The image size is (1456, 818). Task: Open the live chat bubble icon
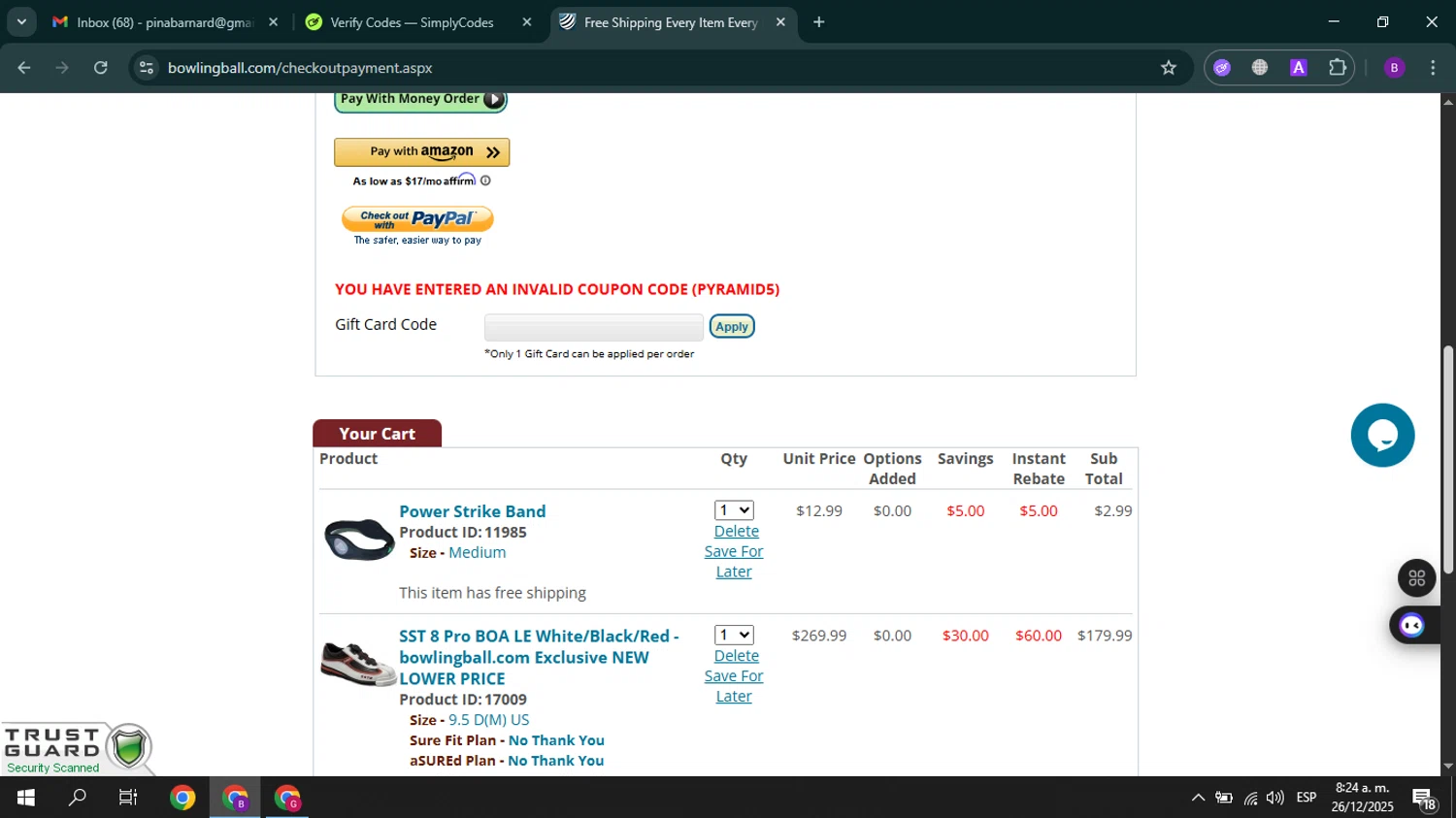1382,436
